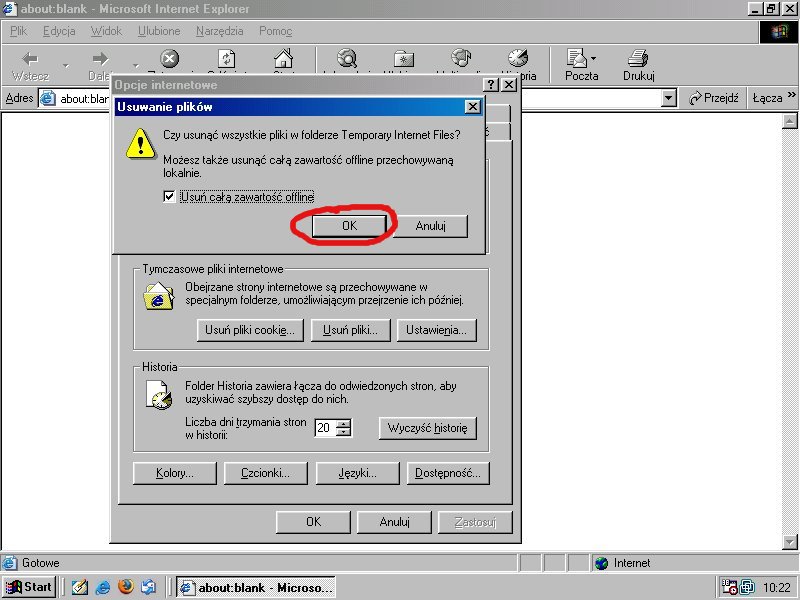Open temporary files 'Ustawienia...' button
The image size is (800, 600).
pos(436,330)
